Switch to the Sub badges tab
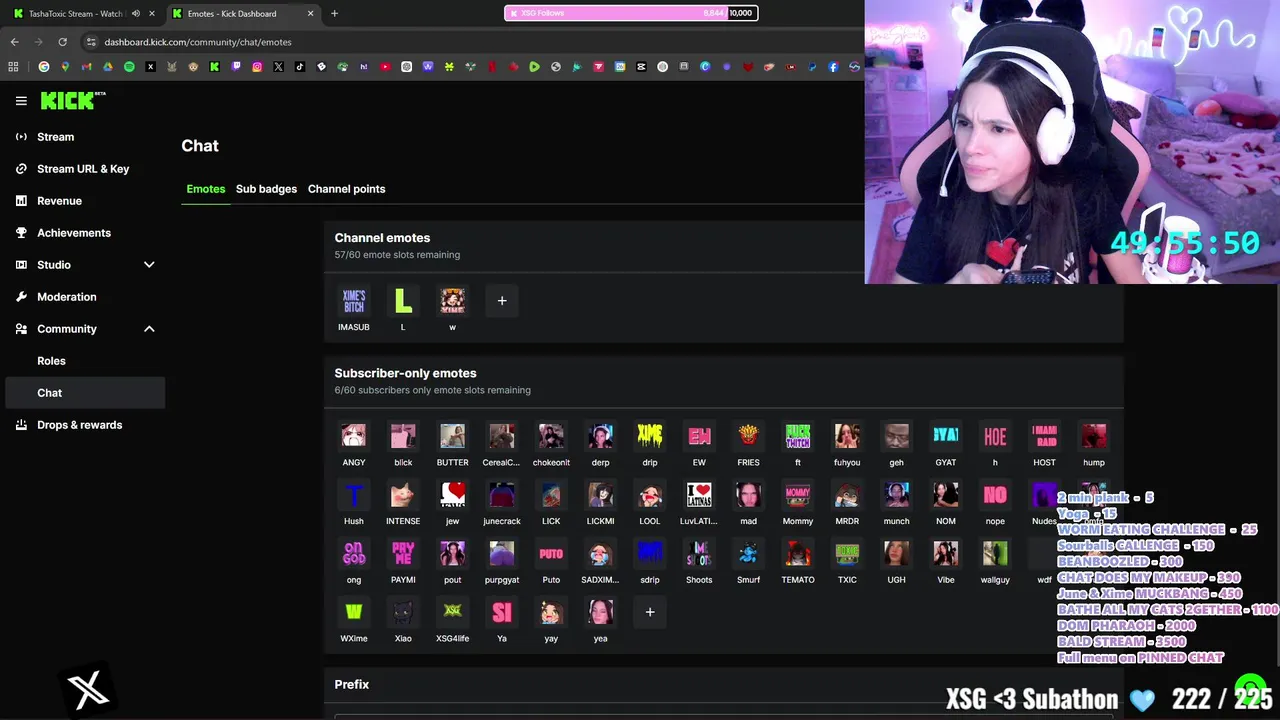 (x=266, y=189)
